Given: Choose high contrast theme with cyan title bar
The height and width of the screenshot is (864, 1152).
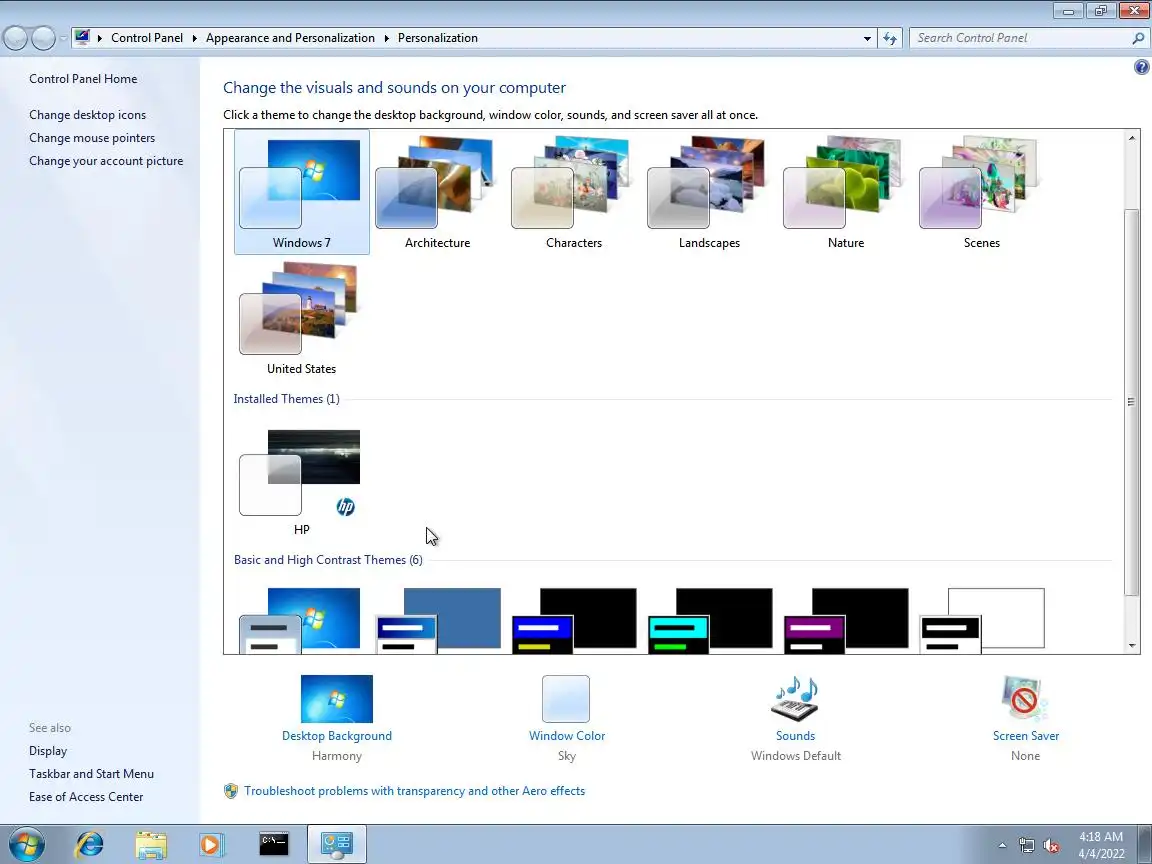Looking at the screenshot, I should point(710,619).
